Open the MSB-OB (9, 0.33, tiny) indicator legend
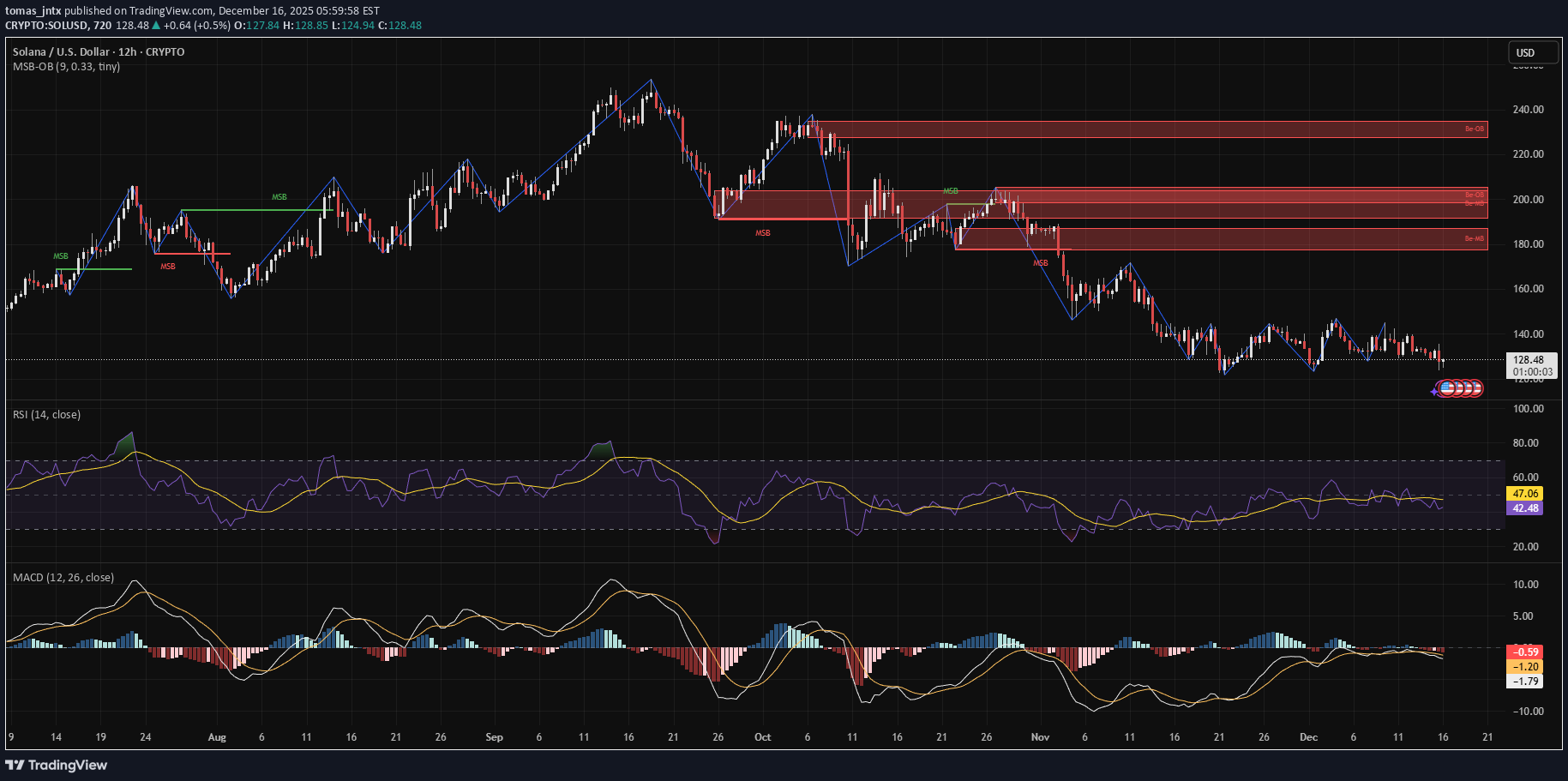This screenshot has width=1568, height=781. [x=65, y=67]
